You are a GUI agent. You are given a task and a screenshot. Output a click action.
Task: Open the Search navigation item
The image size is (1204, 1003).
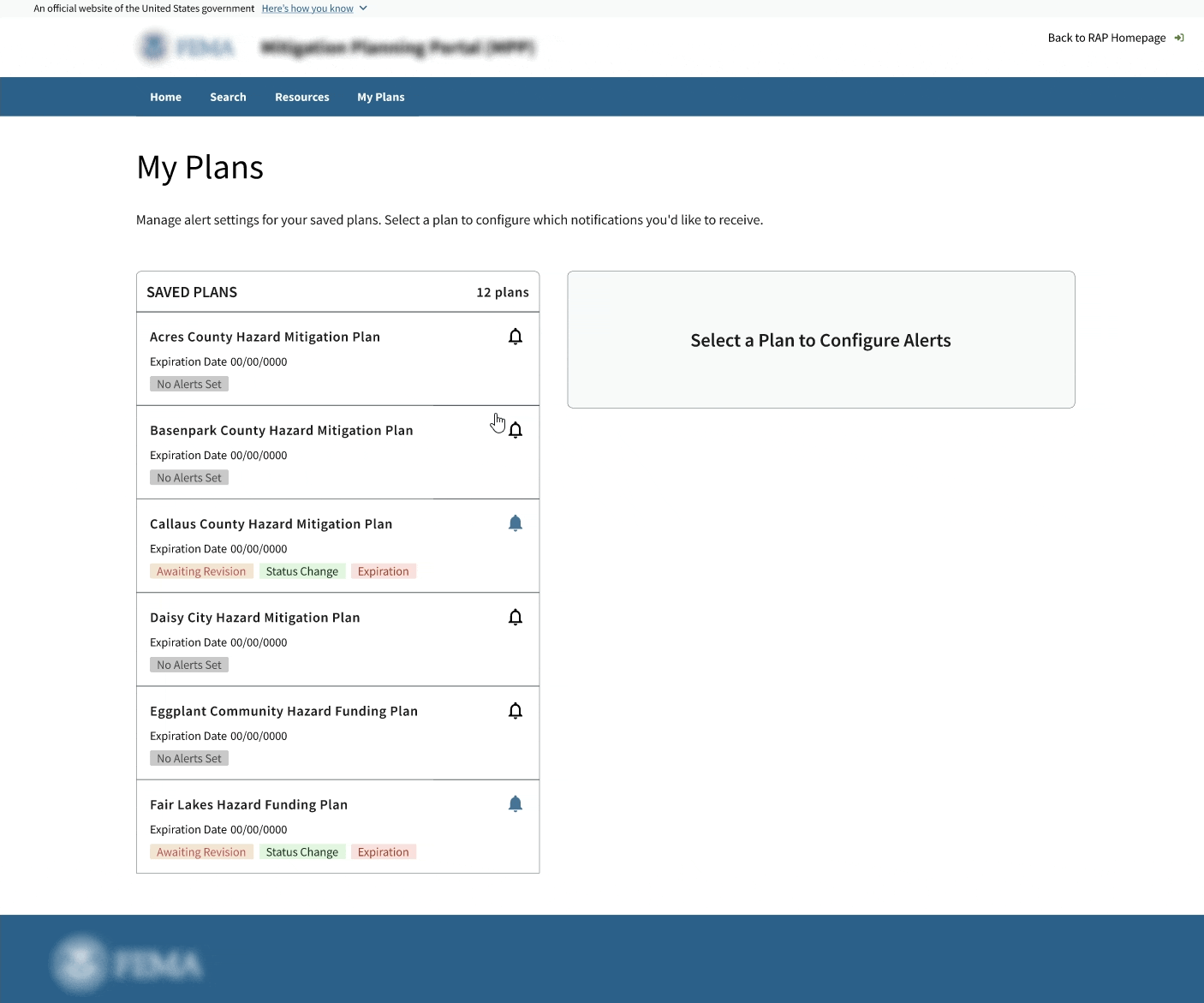click(x=228, y=98)
